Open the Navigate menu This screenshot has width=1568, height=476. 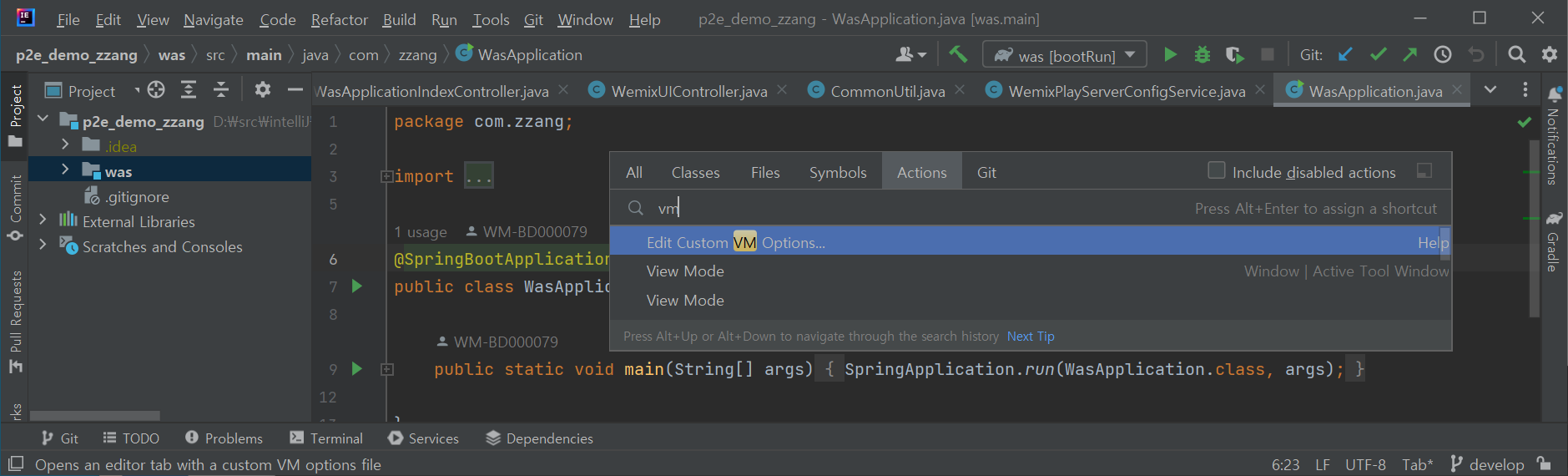[214, 19]
